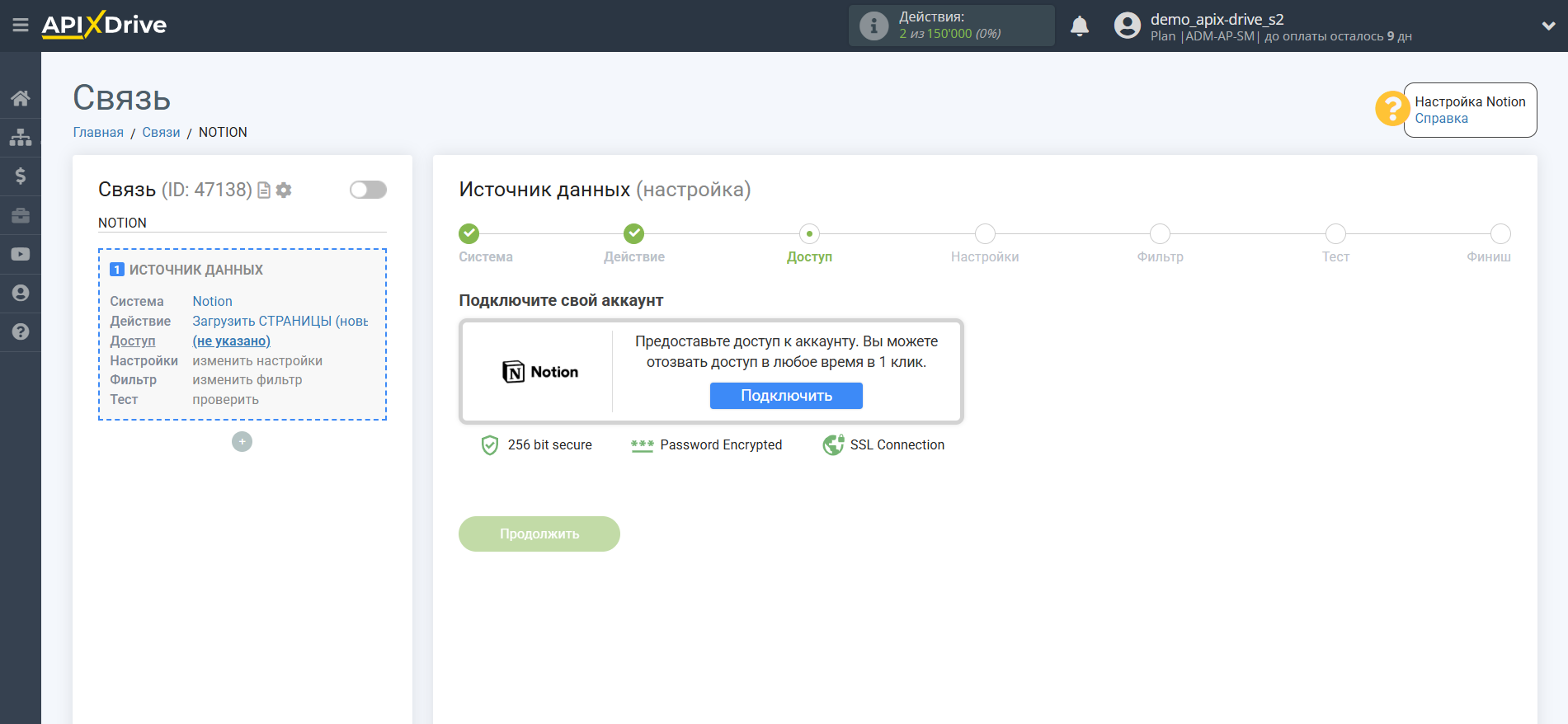Click the briefcase icon in sidebar

(x=21, y=215)
